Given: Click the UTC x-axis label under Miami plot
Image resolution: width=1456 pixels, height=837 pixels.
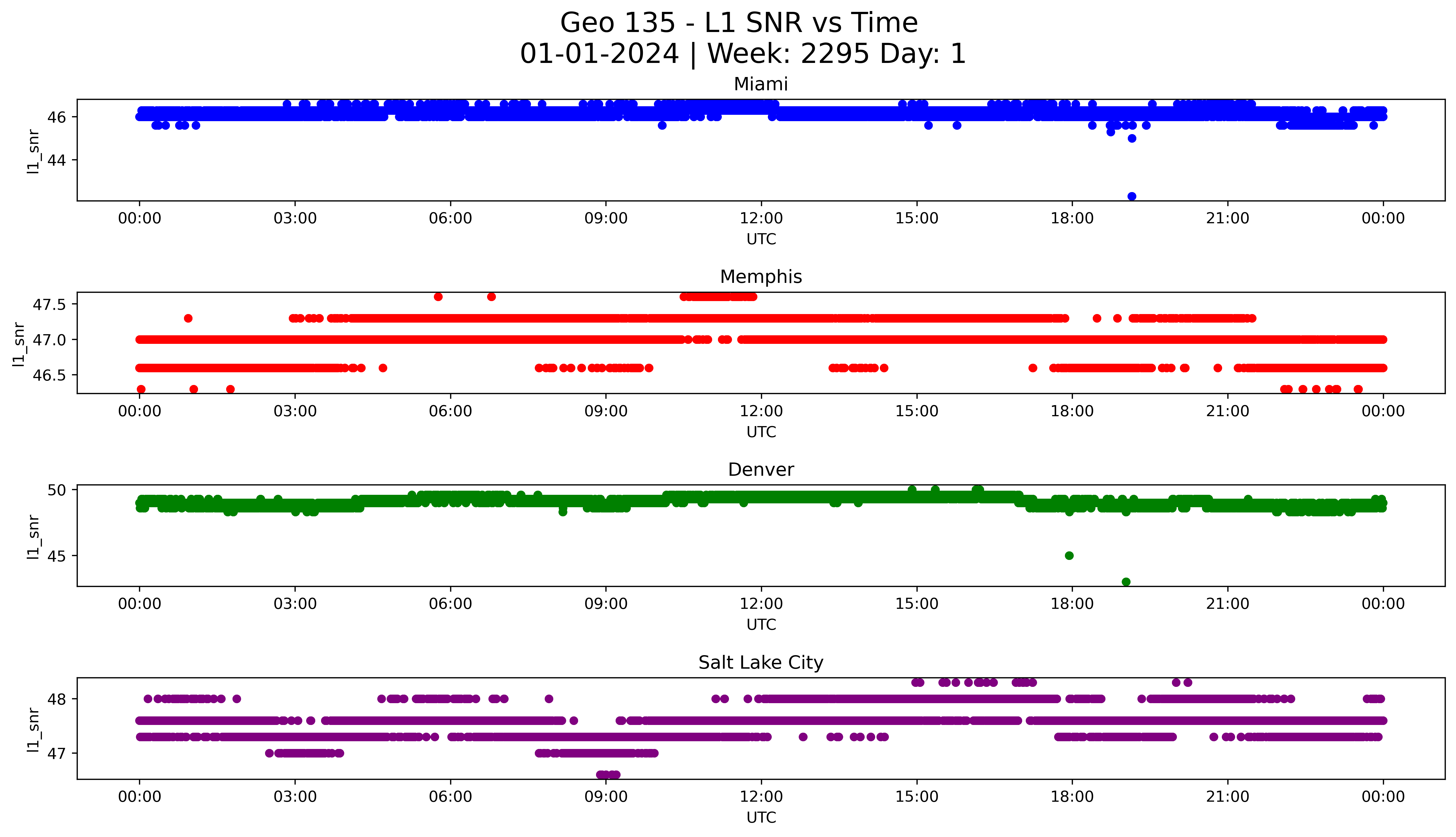Looking at the screenshot, I should coord(761,239).
